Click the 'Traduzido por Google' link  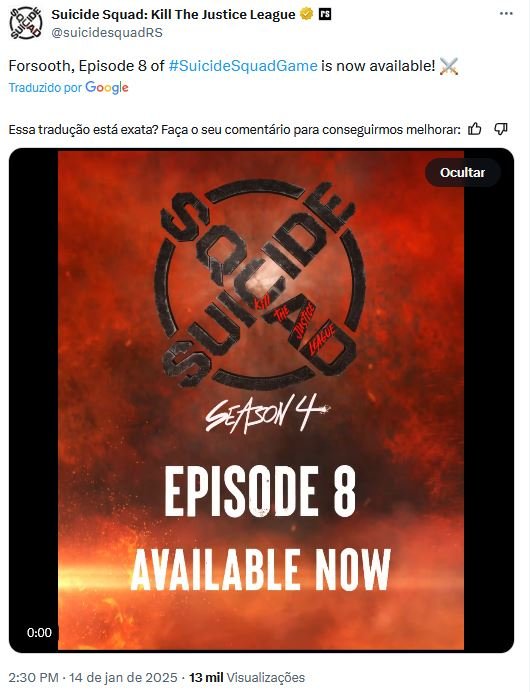[68, 87]
